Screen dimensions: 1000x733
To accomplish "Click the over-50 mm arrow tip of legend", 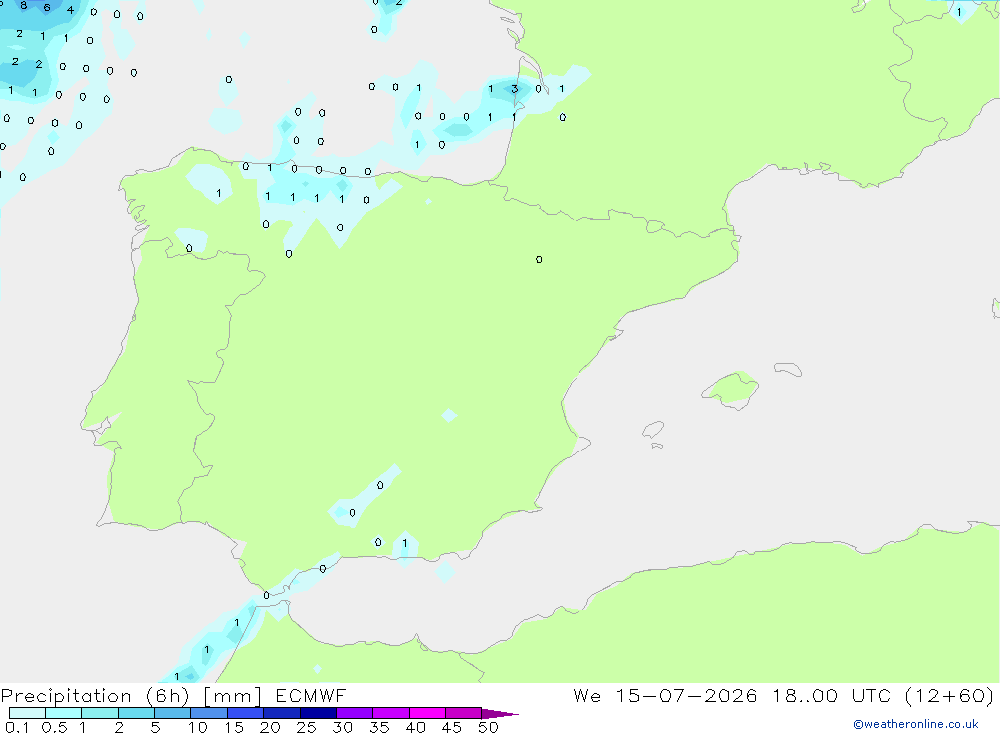I will (501, 714).
